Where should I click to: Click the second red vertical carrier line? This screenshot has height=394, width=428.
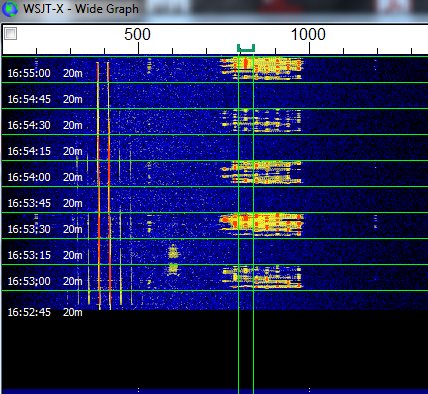(x=109, y=185)
